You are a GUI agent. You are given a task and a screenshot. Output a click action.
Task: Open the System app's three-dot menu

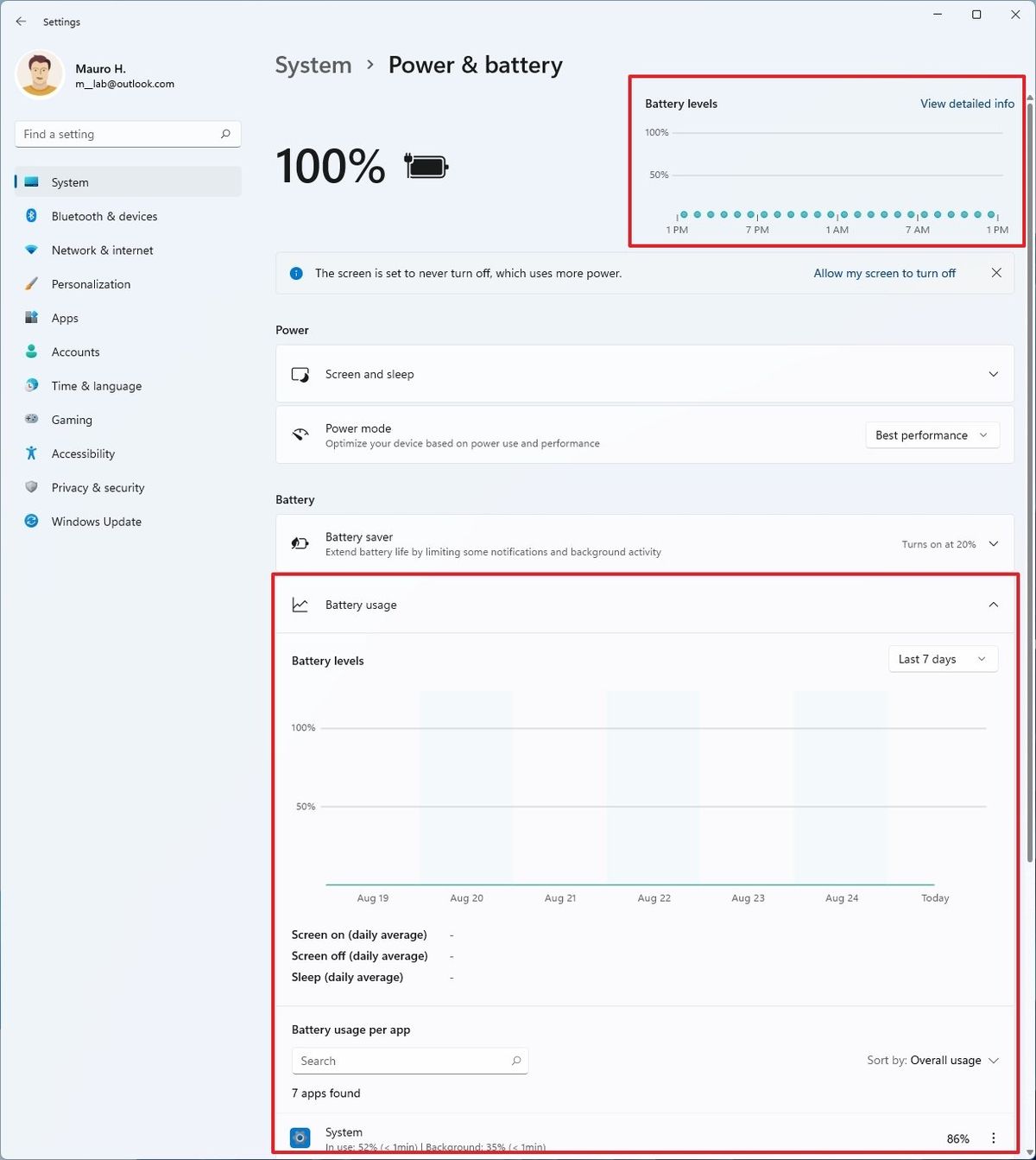[x=994, y=1138]
